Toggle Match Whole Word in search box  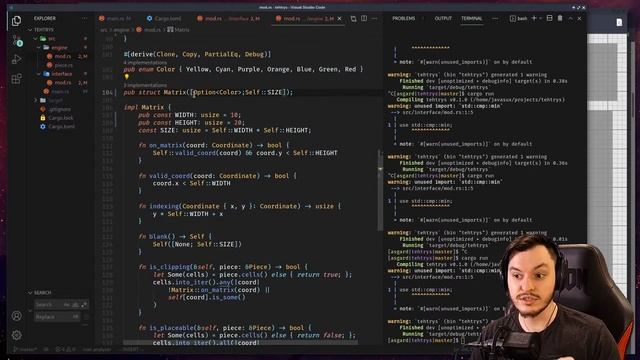(x=76, y=304)
